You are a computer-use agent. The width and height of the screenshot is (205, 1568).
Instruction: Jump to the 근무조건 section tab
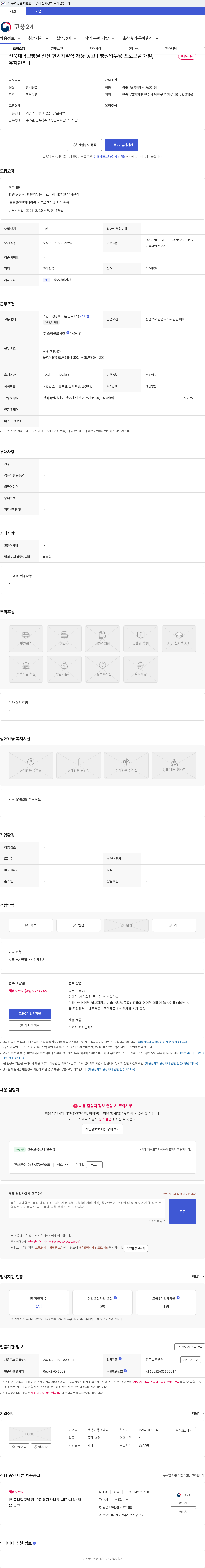coord(57,49)
